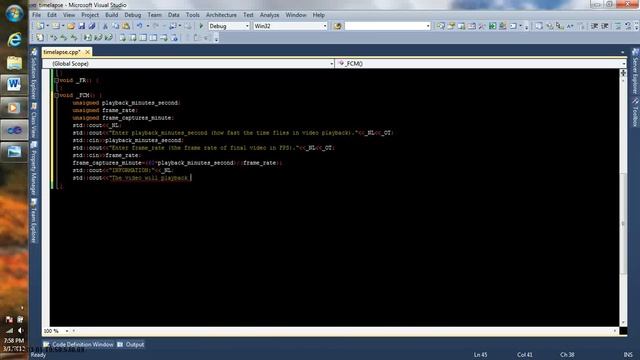Click the volume speaker tray icon

20,330
